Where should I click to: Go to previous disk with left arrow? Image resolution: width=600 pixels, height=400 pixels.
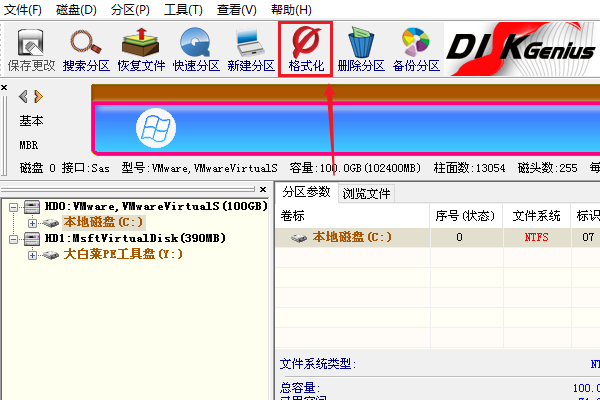click(23, 96)
